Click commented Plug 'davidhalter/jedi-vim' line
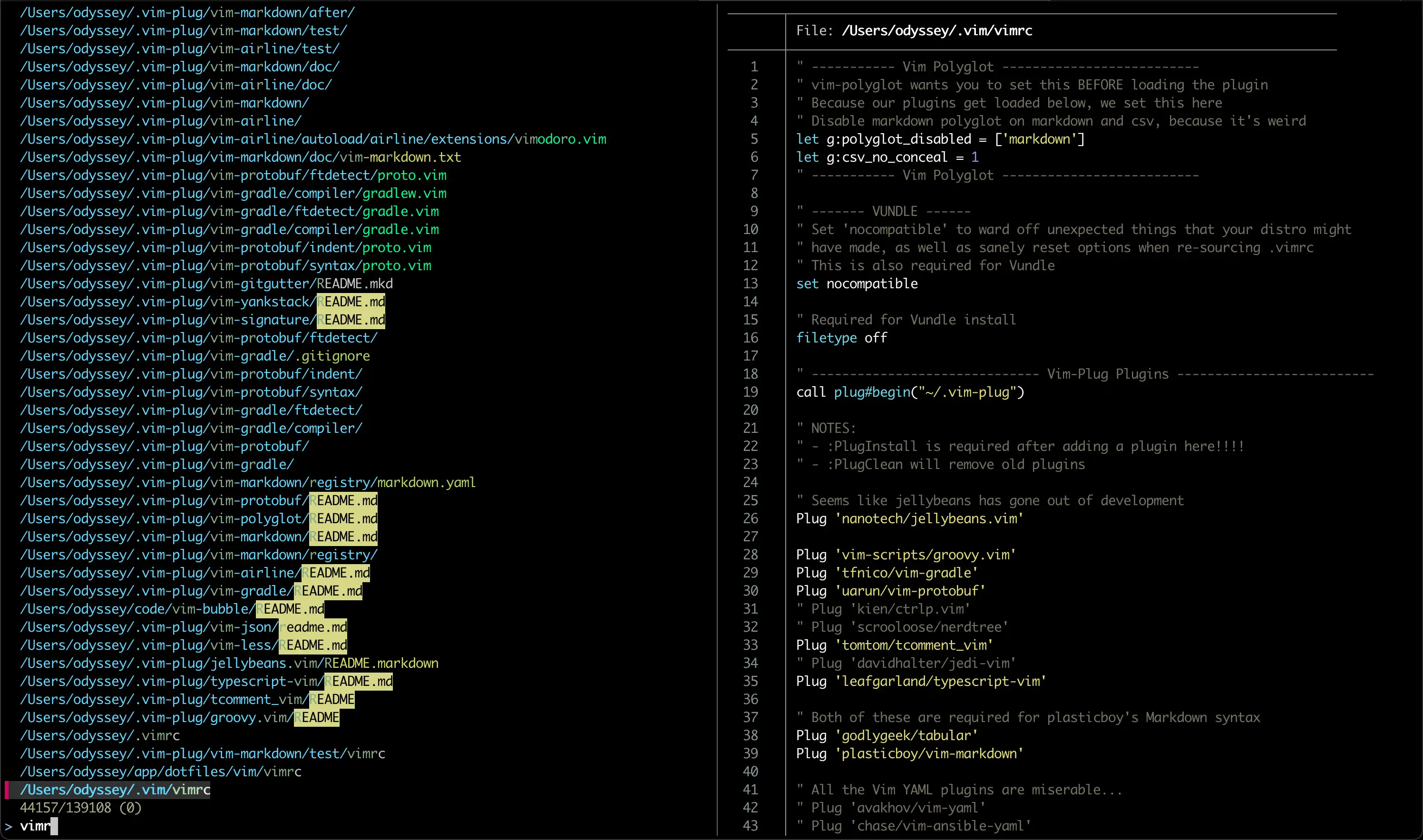1423x840 pixels. point(906,664)
